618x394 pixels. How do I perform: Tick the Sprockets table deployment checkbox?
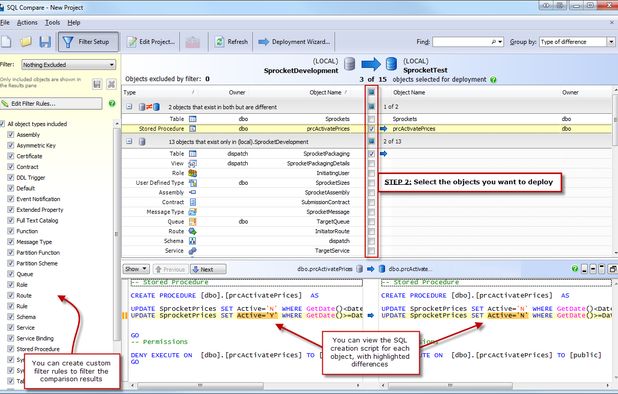pos(371,119)
